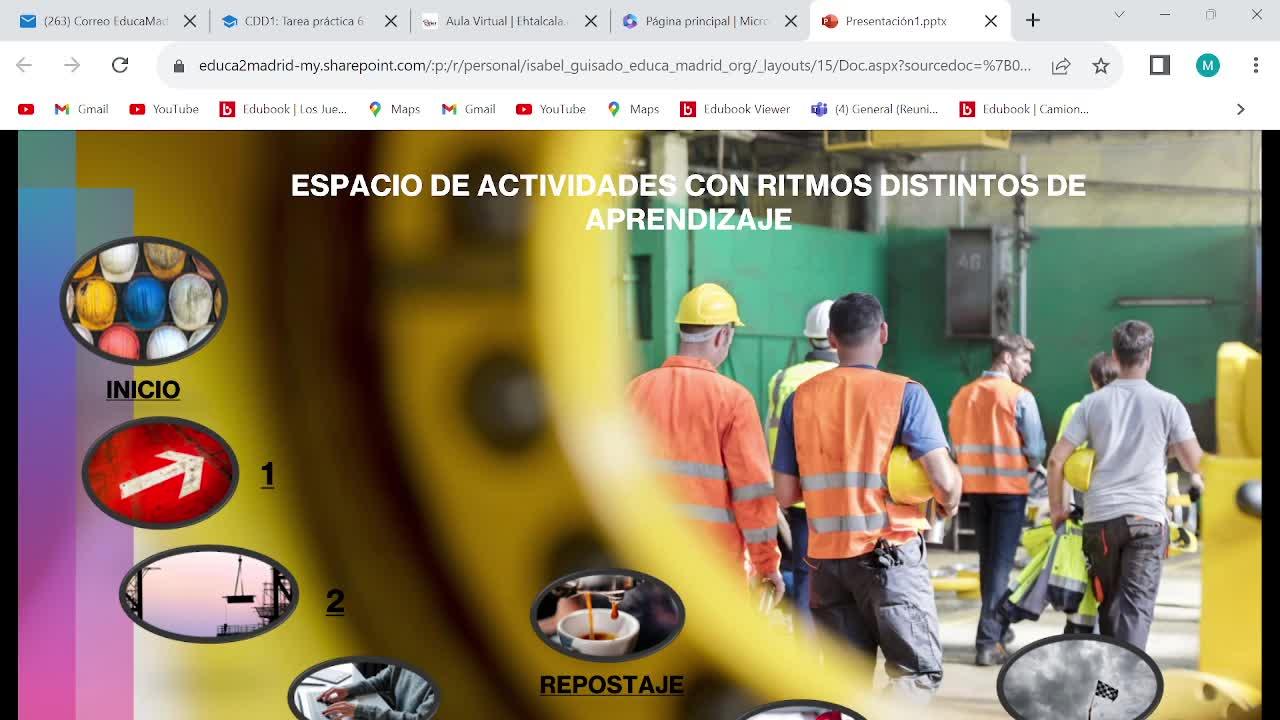Click the INICIO link on the slide
1280x720 pixels.
[143, 390]
